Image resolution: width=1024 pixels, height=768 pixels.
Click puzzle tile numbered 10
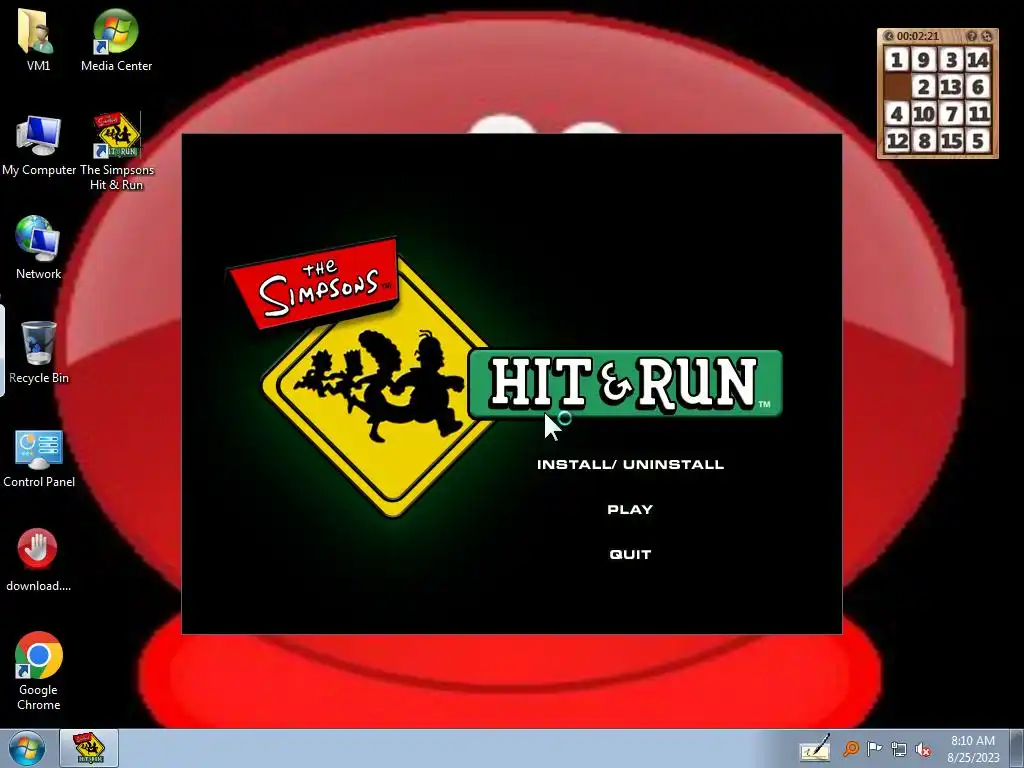(x=924, y=114)
